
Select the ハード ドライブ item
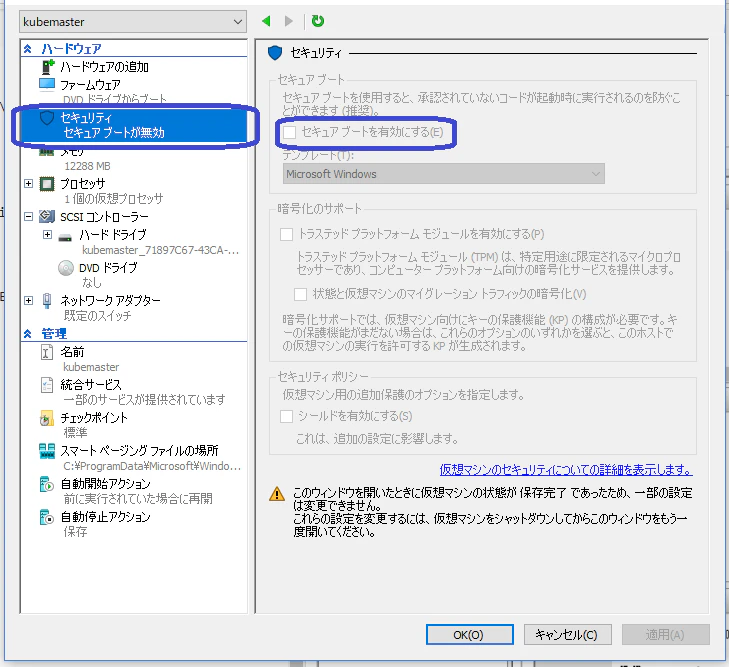113,235
